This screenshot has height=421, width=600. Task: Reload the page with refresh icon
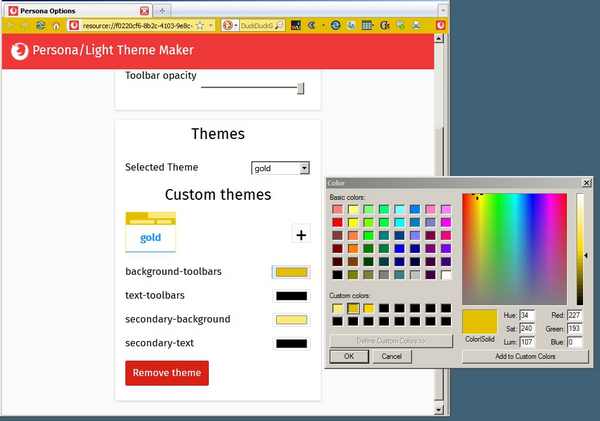(41, 26)
